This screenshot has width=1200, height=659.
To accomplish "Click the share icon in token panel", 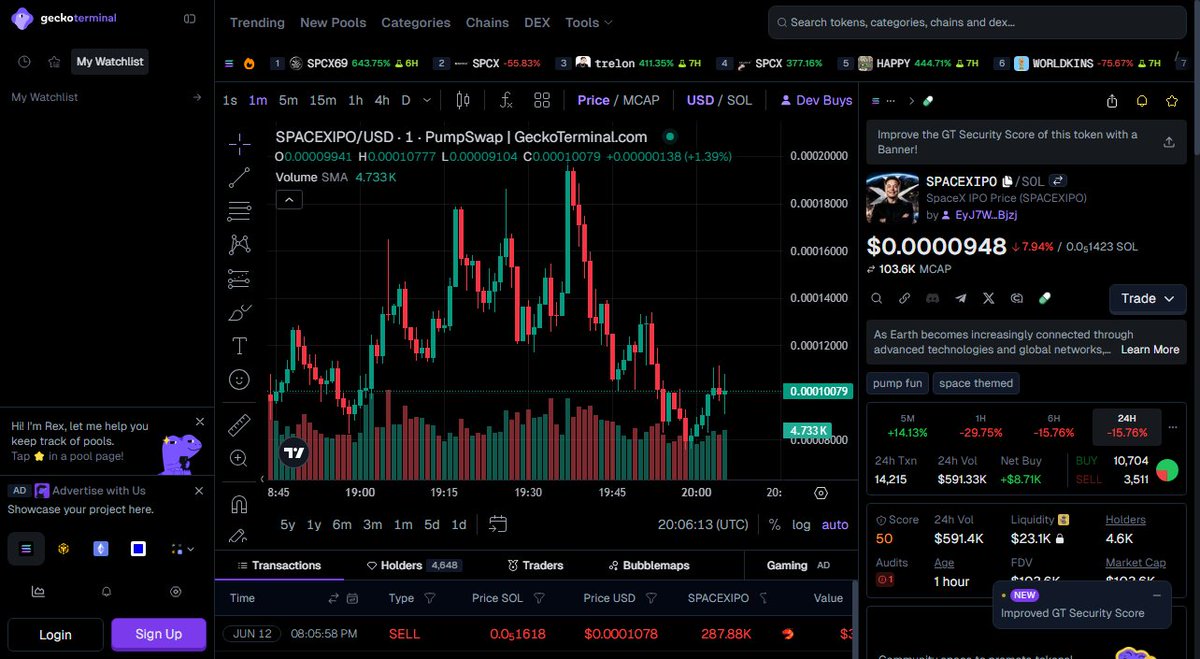I will click(x=1112, y=101).
